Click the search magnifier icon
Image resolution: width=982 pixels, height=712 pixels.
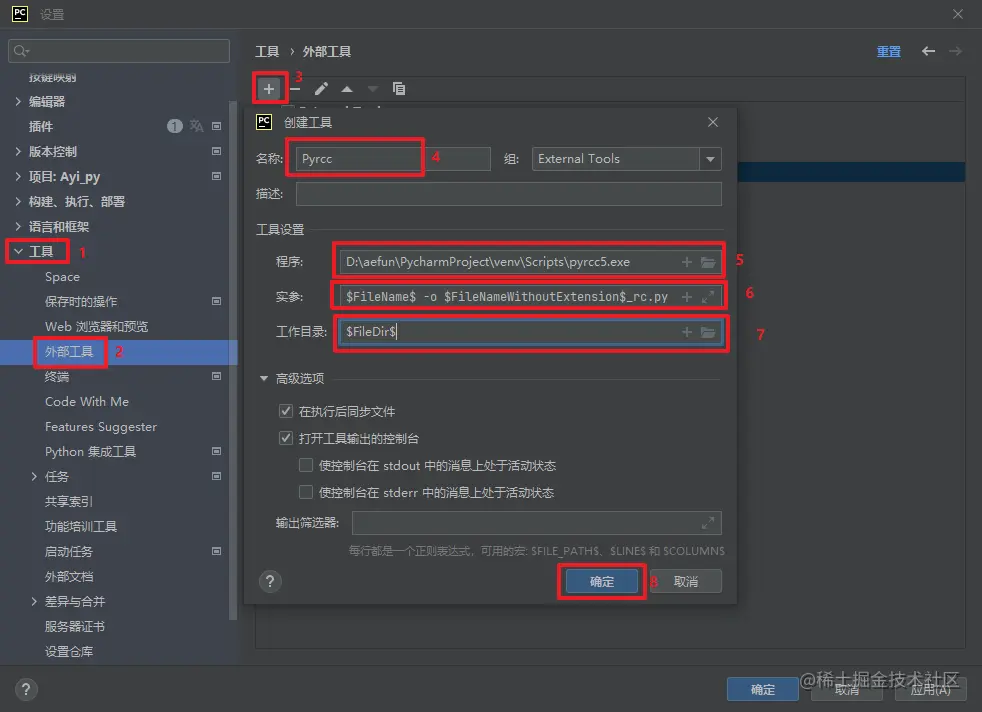point(21,51)
